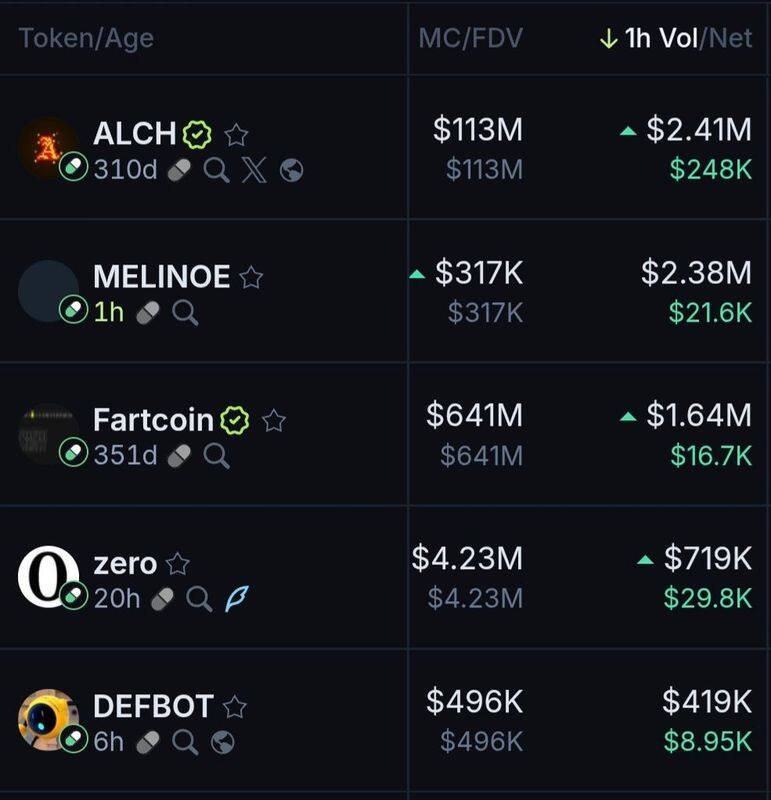Add zero to favorites via star
The width and height of the screenshot is (771, 800).
point(178,564)
